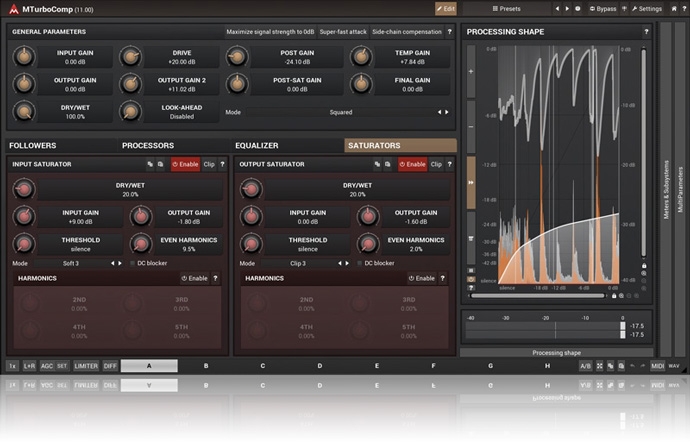Disable the Input Saturator with Enable button

[x=185, y=164]
